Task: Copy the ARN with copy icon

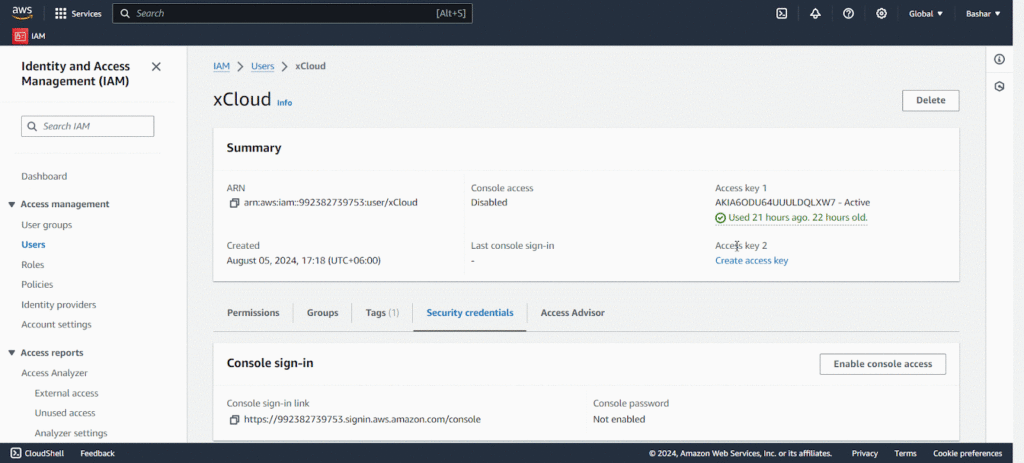Action: click(x=234, y=203)
